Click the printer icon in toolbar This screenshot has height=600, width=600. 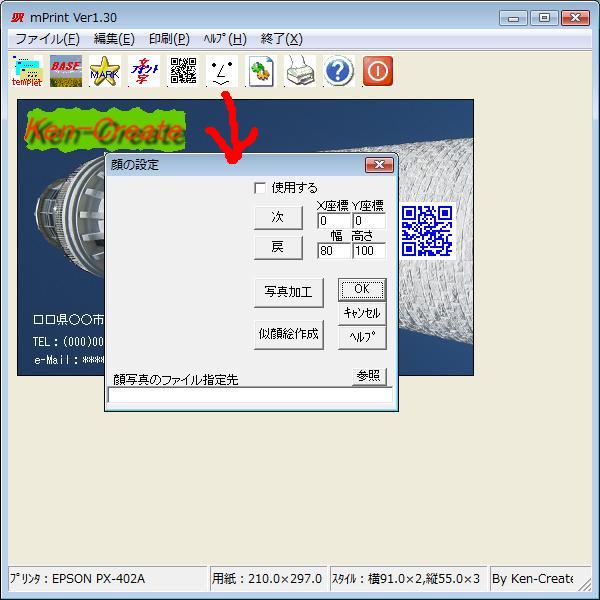coord(300,71)
